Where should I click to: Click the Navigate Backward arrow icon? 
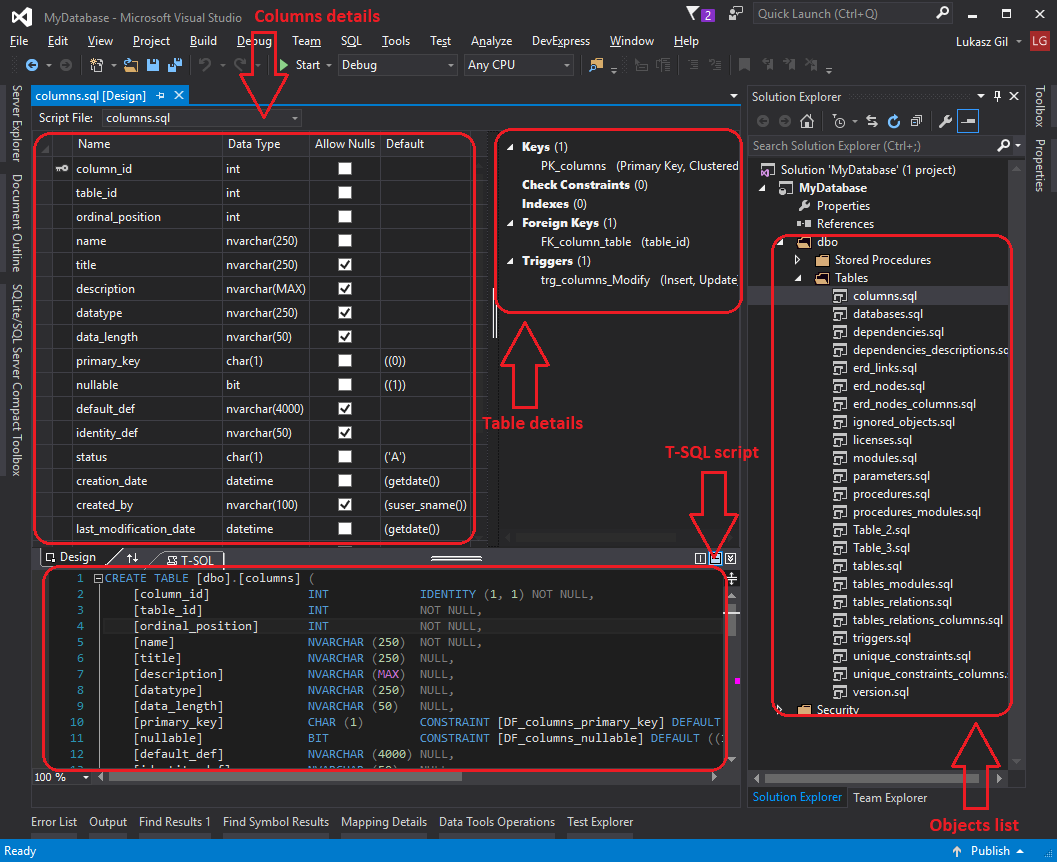tap(33, 64)
